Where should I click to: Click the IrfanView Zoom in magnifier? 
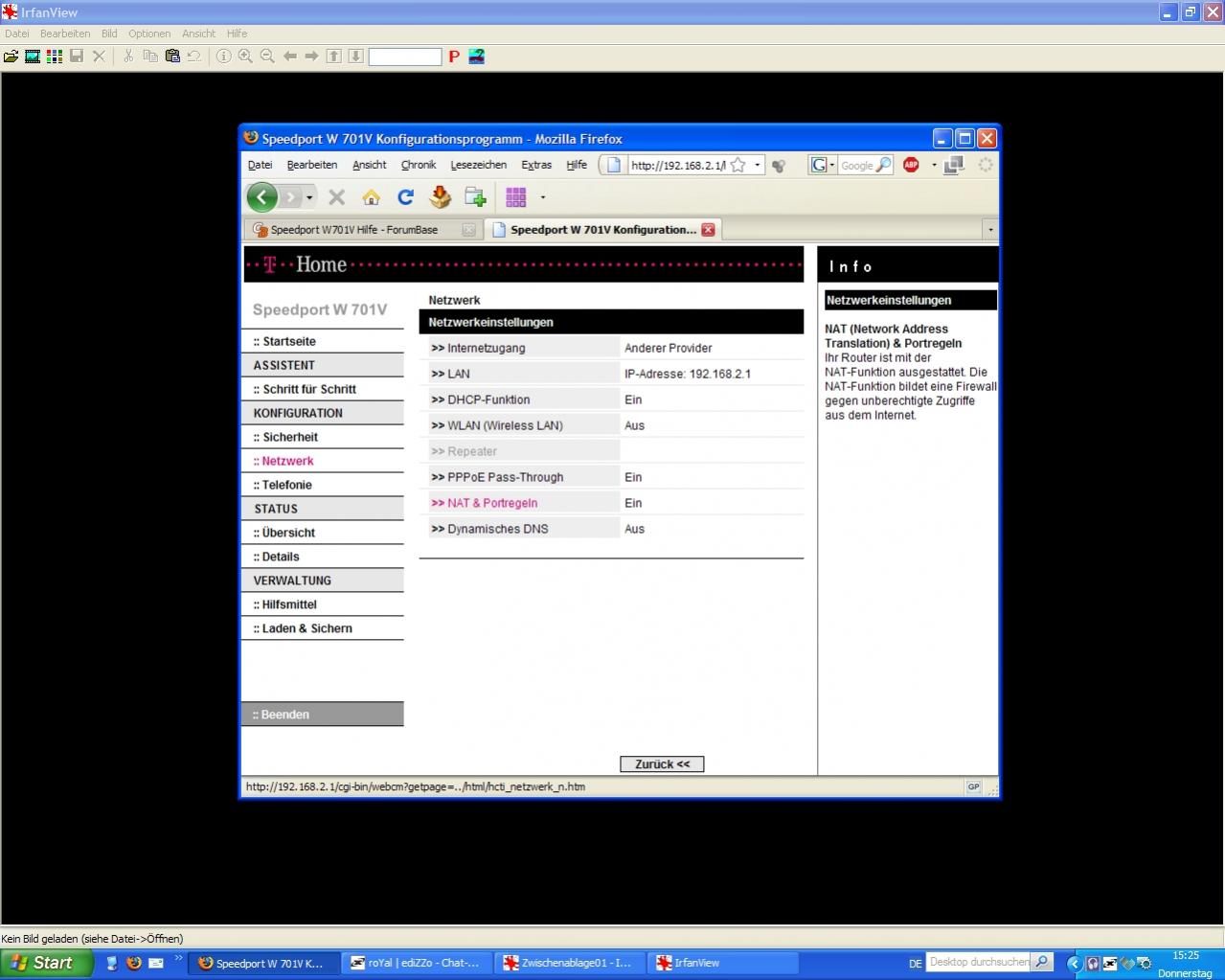point(245,57)
